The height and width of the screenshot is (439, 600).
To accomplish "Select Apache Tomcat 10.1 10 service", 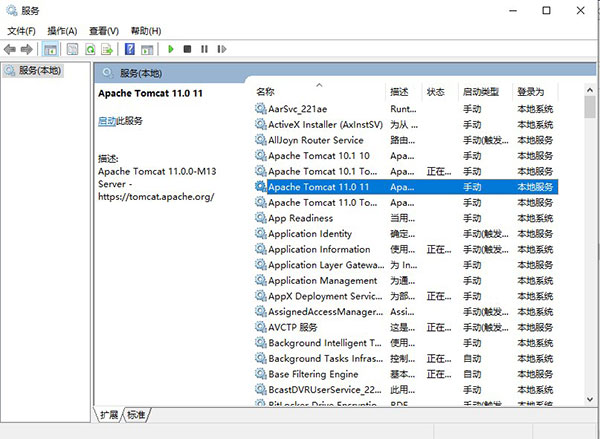I will [x=319, y=156].
